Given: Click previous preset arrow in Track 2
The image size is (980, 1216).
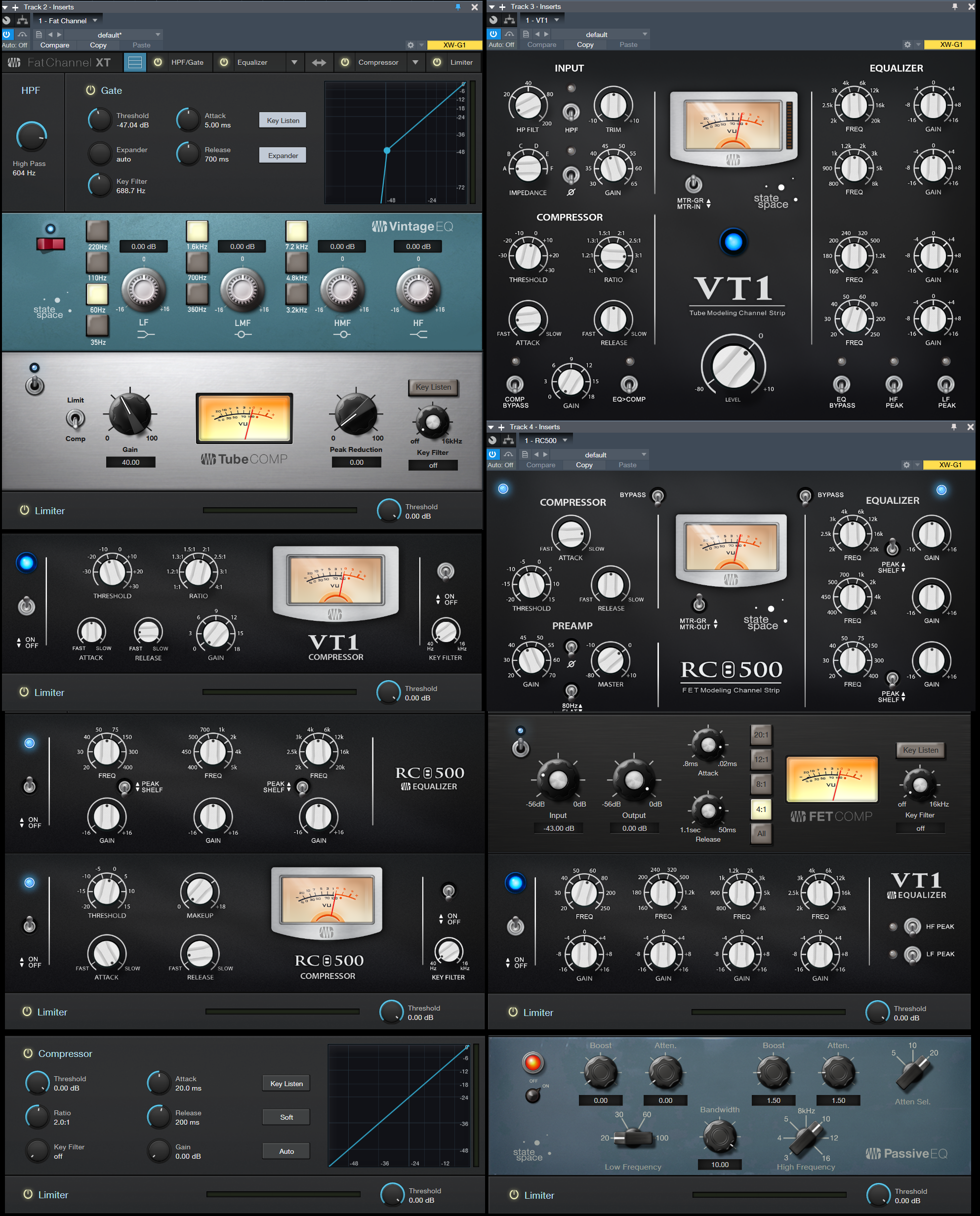Looking at the screenshot, I should [x=50, y=35].
